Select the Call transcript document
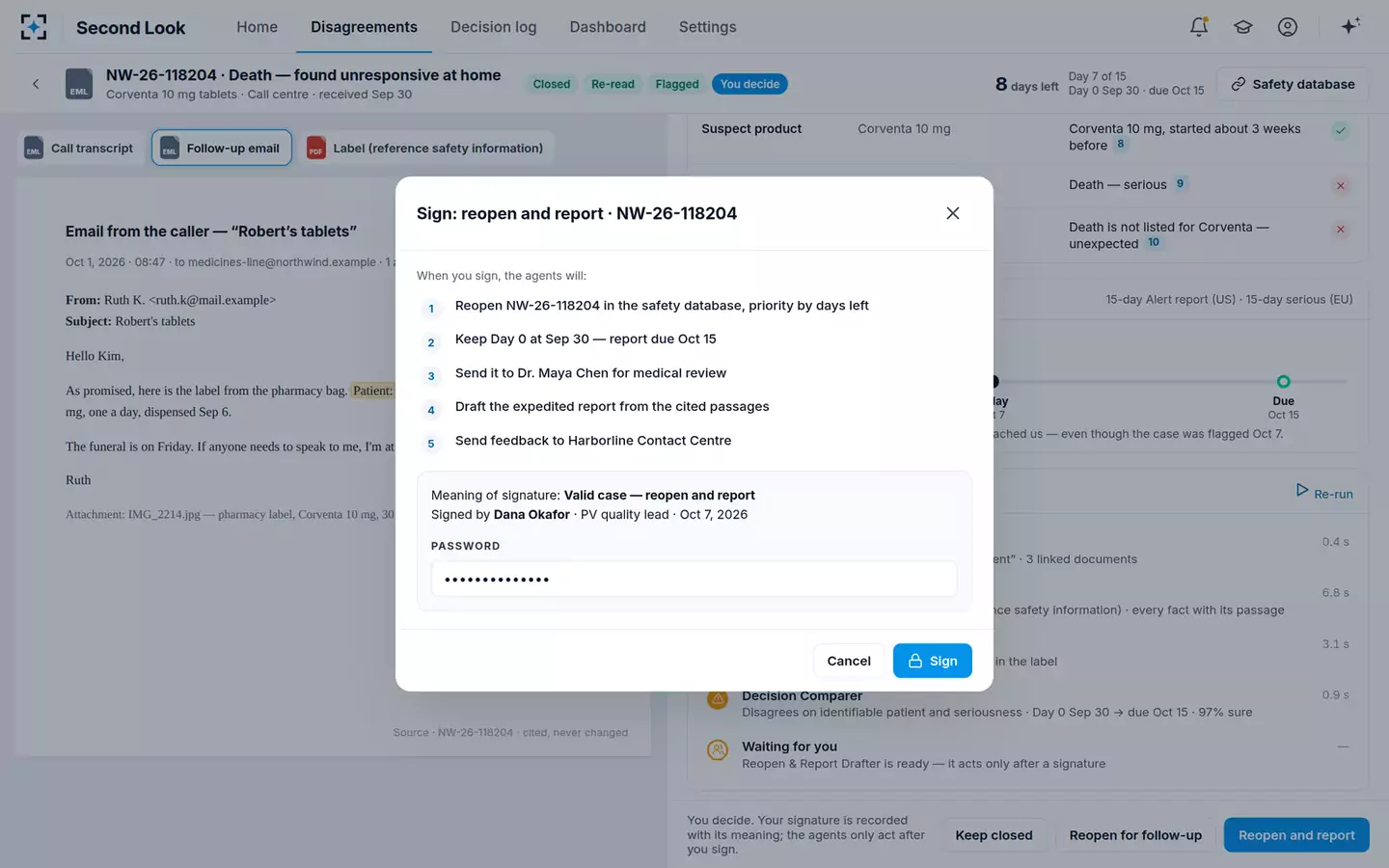Screen dimensions: 1389x868 [x=79, y=148]
